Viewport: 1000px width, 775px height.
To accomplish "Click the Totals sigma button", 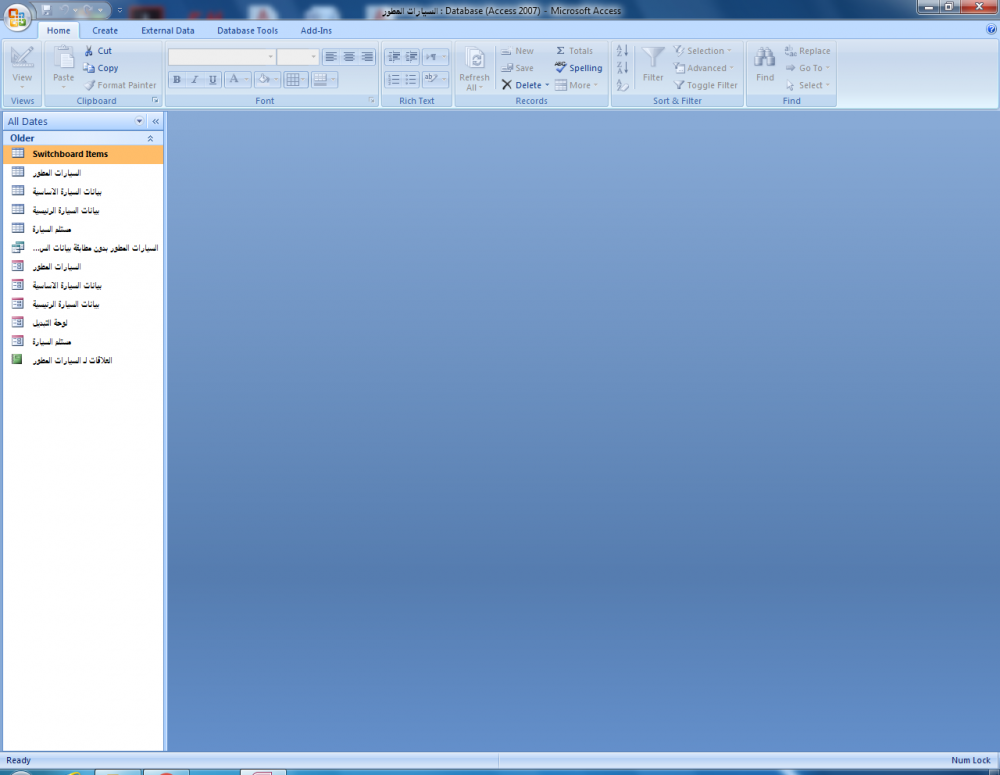I will [574, 50].
